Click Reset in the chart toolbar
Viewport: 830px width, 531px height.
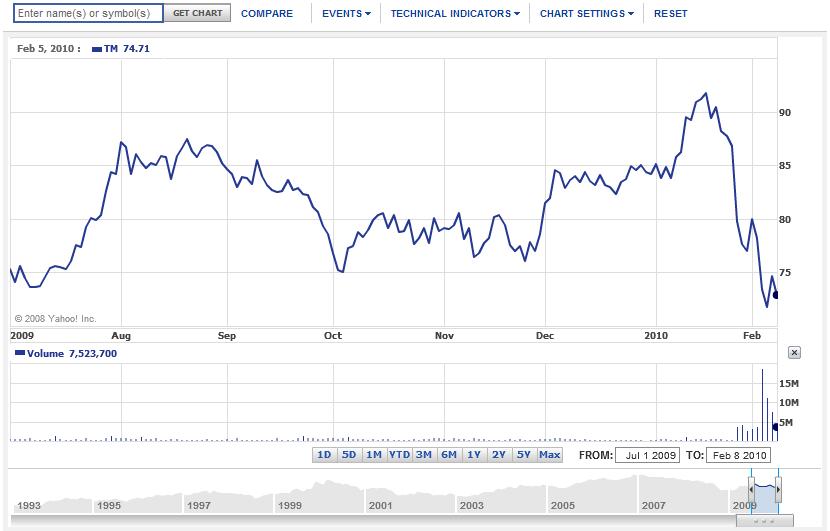click(670, 14)
